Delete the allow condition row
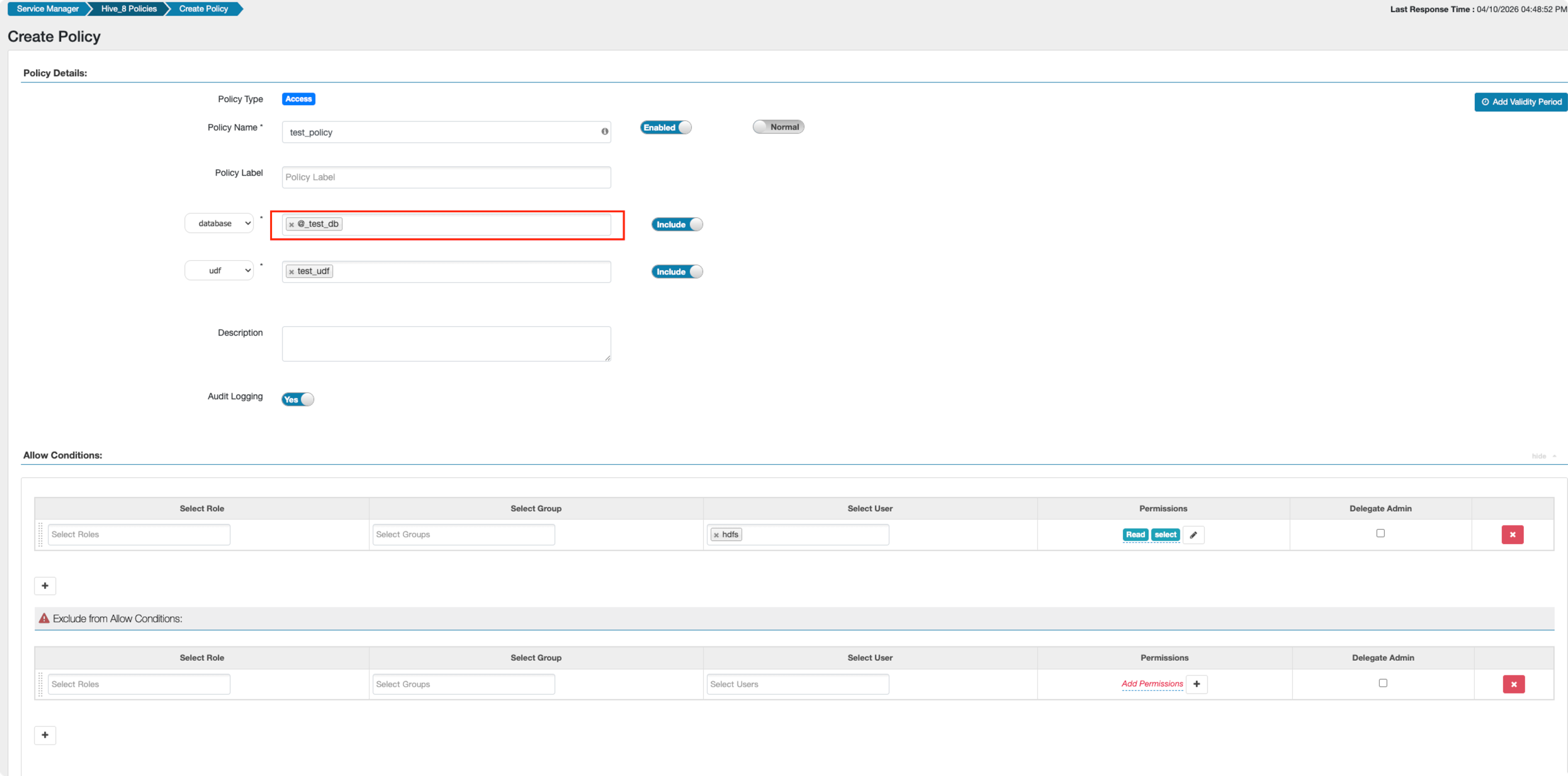Image resolution: width=1568 pixels, height=776 pixels. pos(1512,535)
